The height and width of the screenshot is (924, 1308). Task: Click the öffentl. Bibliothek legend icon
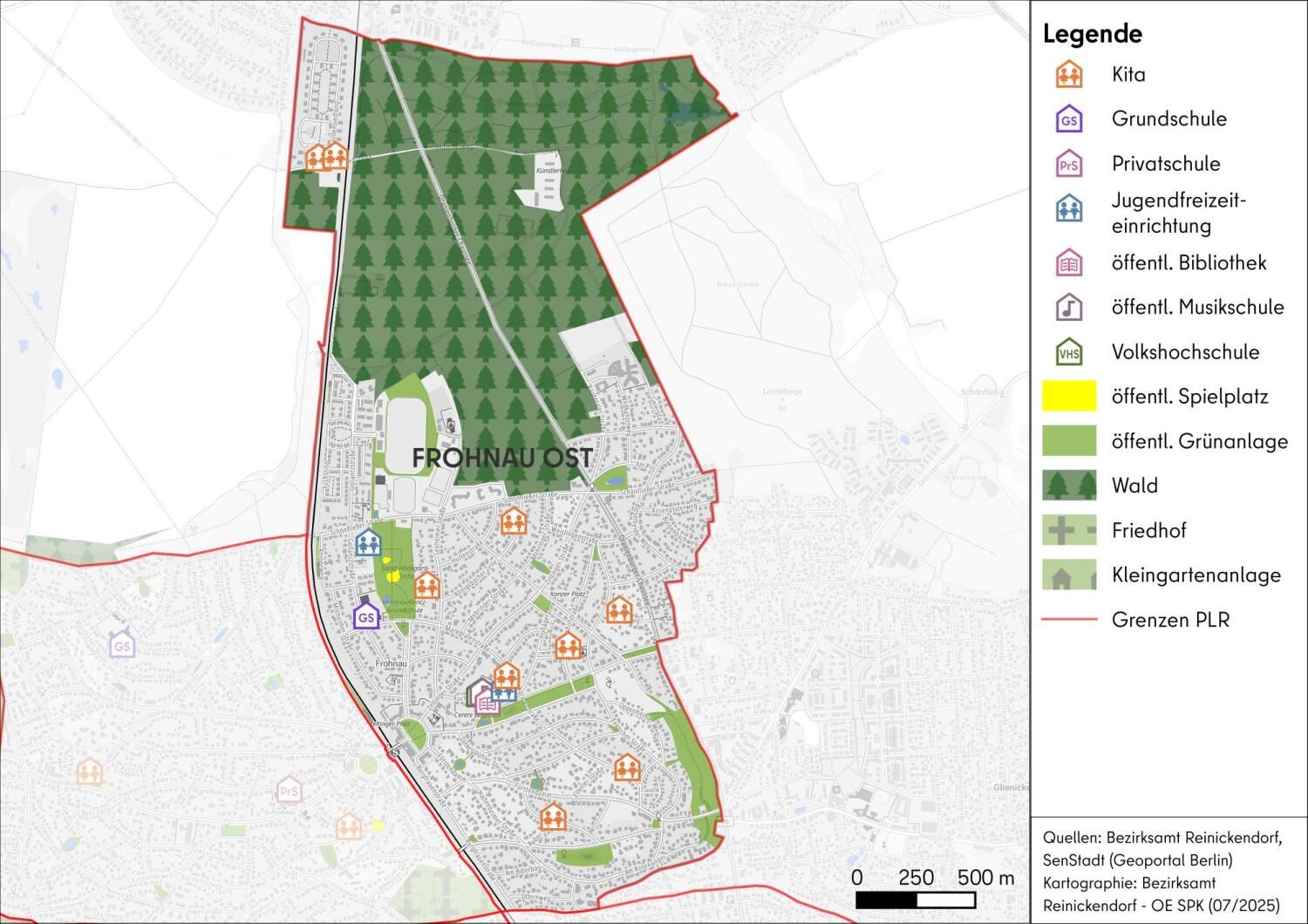(1068, 263)
